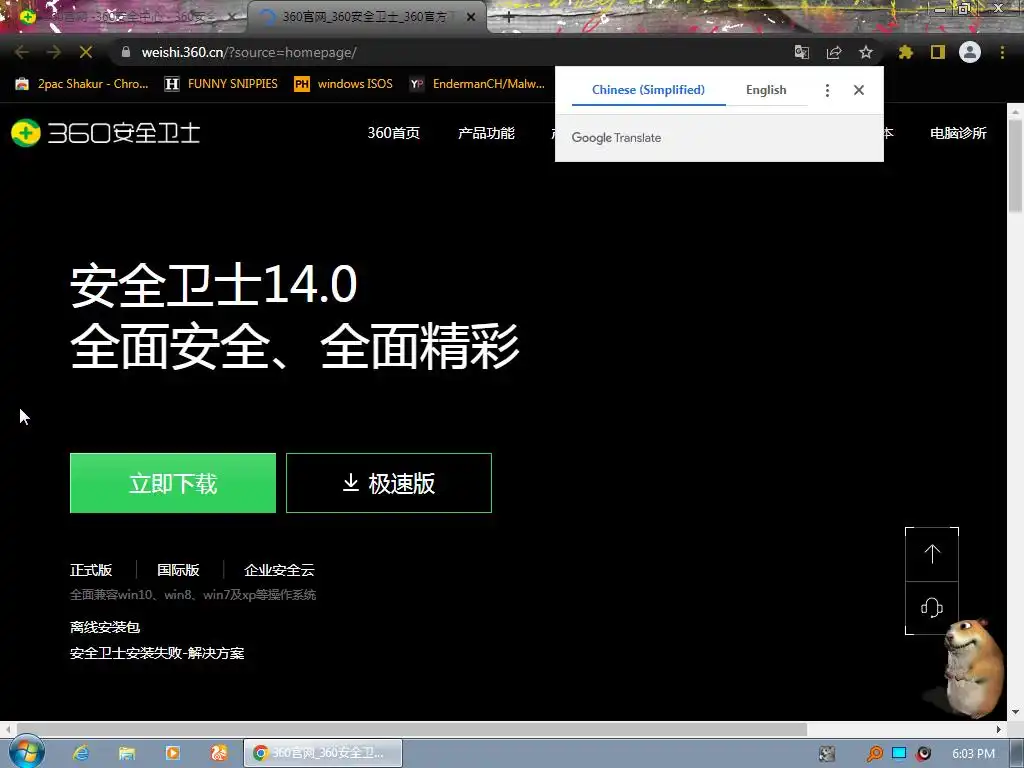Click the share page icon
Viewport: 1024px width, 768px height.
(834, 52)
